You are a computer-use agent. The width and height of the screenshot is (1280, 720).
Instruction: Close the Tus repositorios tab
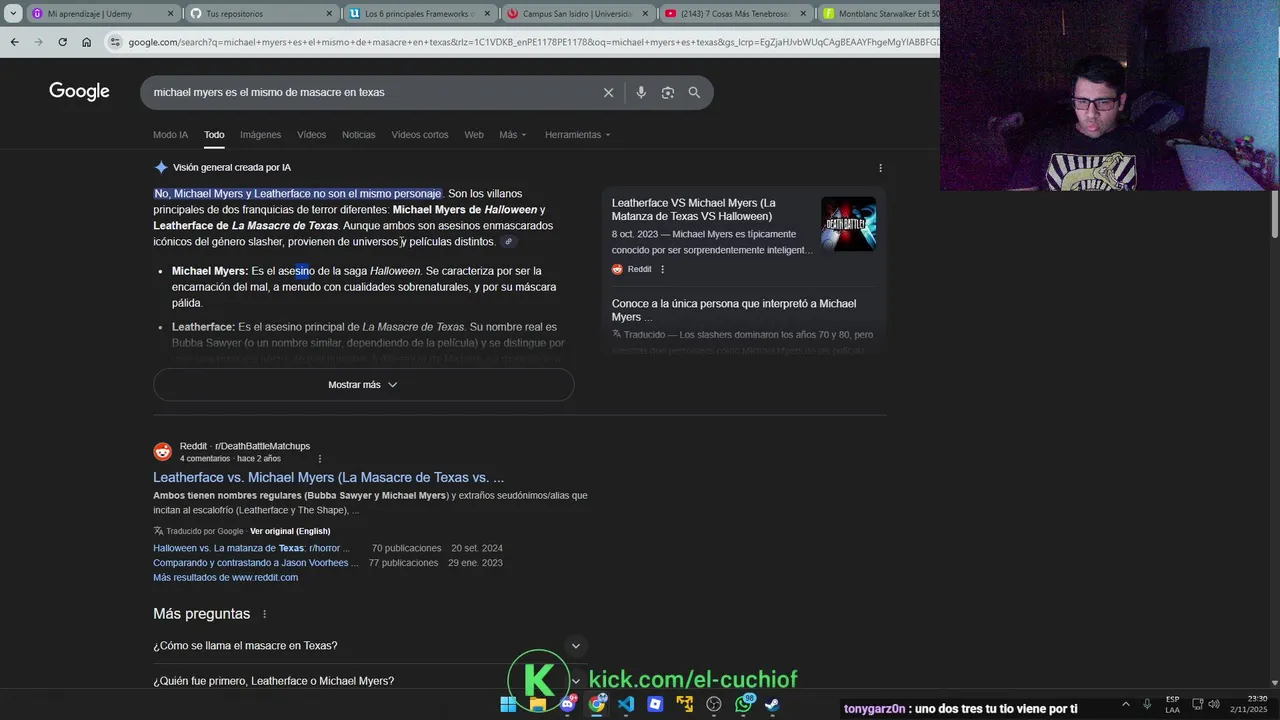(x=327, y=14)
